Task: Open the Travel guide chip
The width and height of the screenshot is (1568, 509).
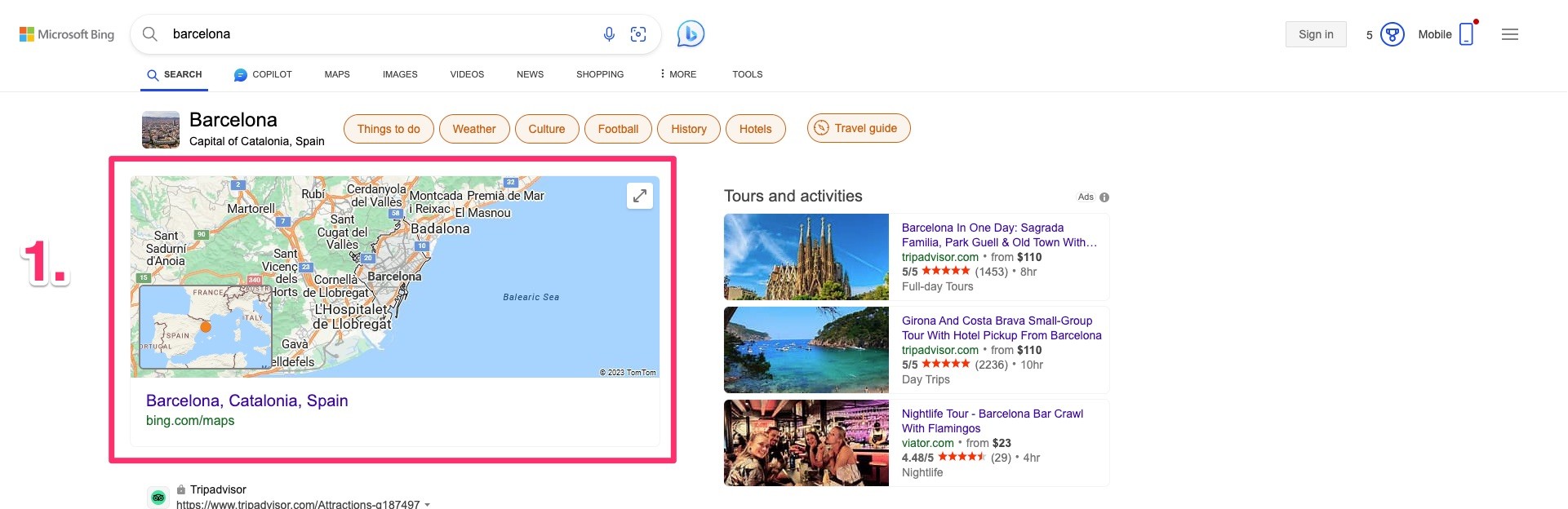Action: pos(859,128)
